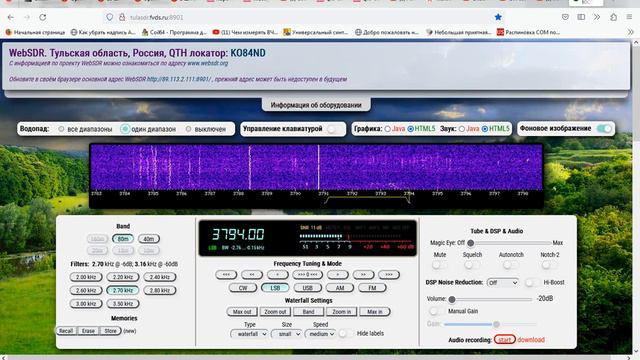Image resolution: width=640 pixels, height=360 pixels.
Task: Open the YouTube 'Чем измерить ВЧ' bookmark
Action: [245, 32]
